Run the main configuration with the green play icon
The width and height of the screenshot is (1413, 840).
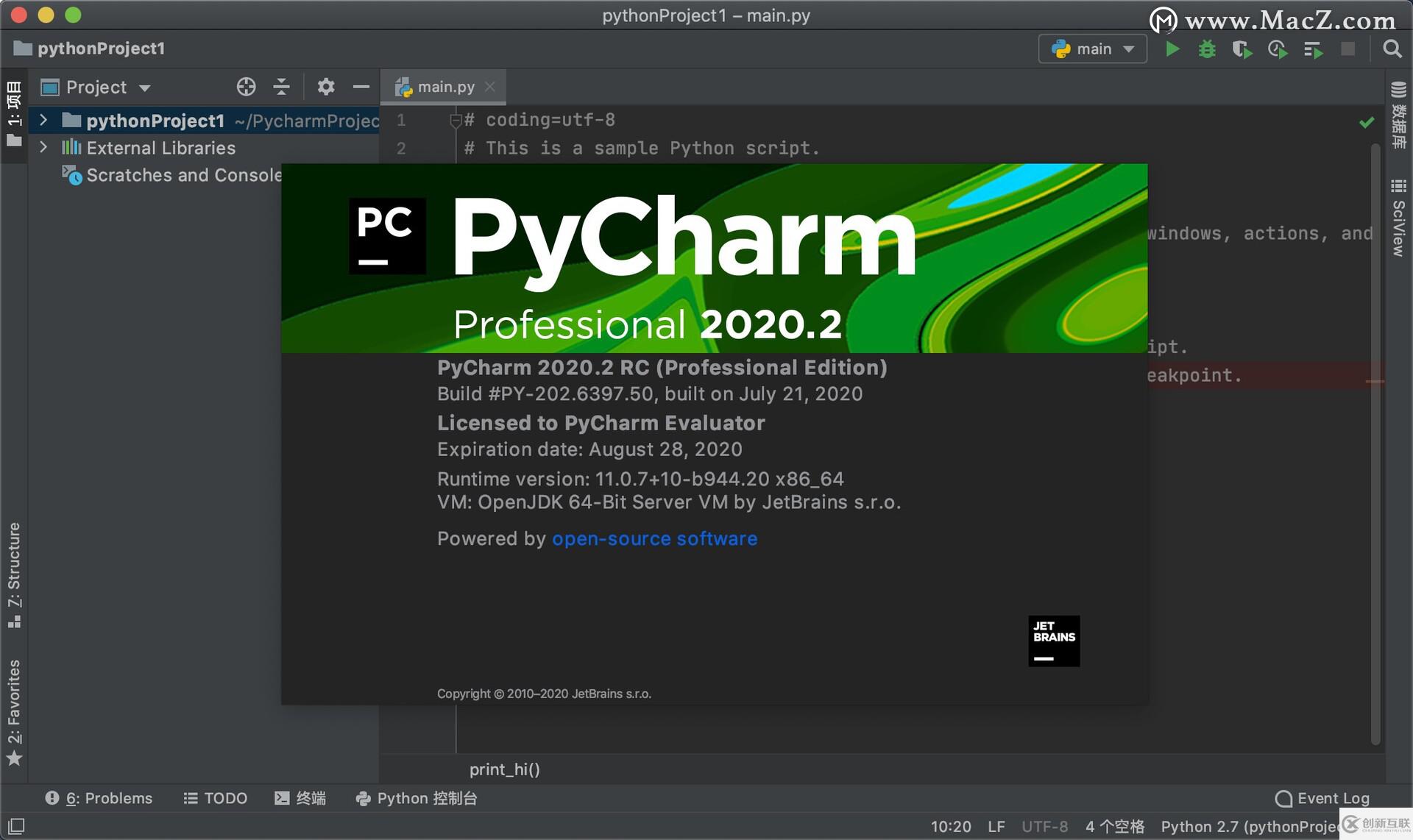click(x=1172, y=49)
